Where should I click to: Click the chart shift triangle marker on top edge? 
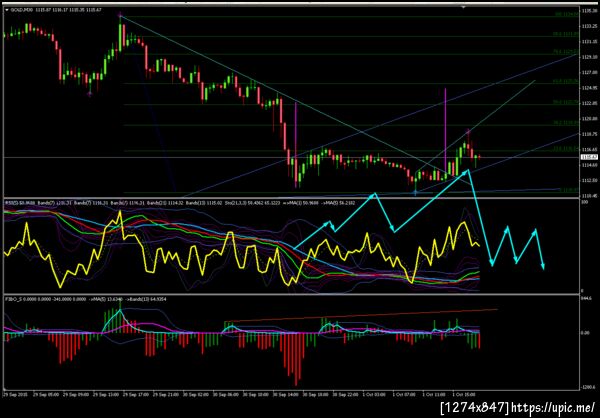coord(464,7)
